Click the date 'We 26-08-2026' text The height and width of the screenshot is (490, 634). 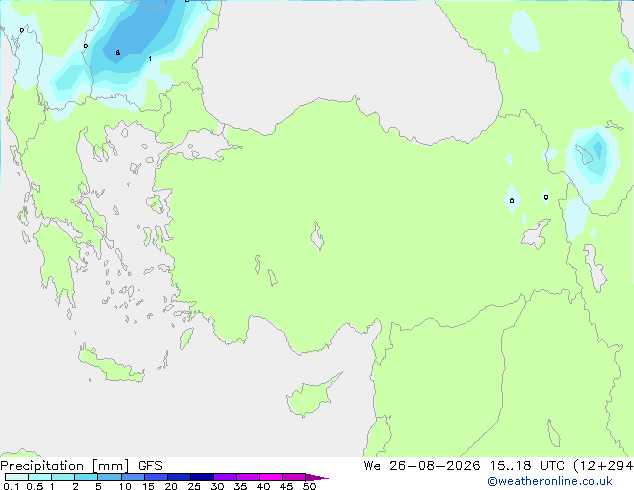422,466
